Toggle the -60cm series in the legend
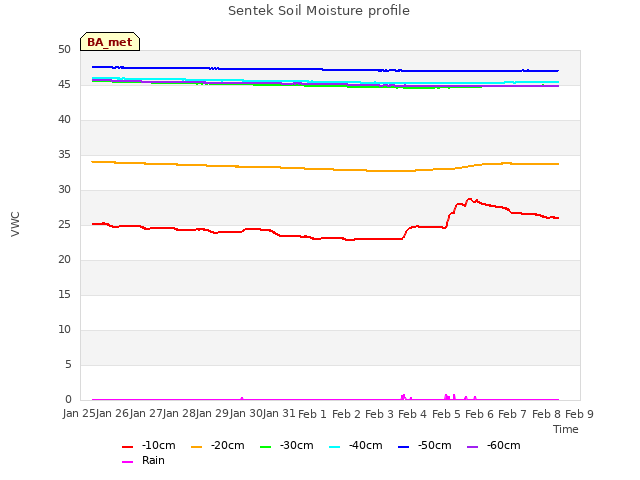This screenshot has height=480, width=640. 494,446
